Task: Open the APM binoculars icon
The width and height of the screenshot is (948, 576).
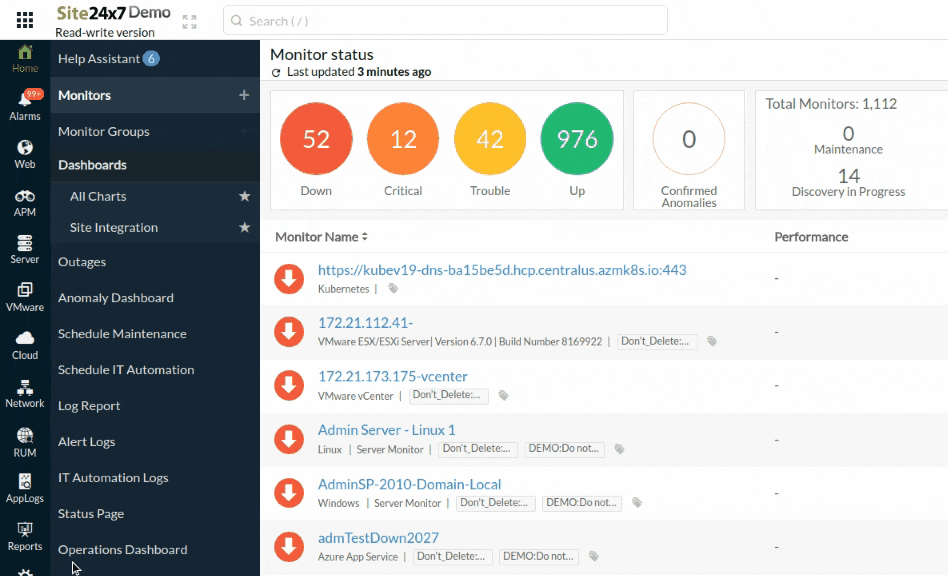Action: pos(25,202)
